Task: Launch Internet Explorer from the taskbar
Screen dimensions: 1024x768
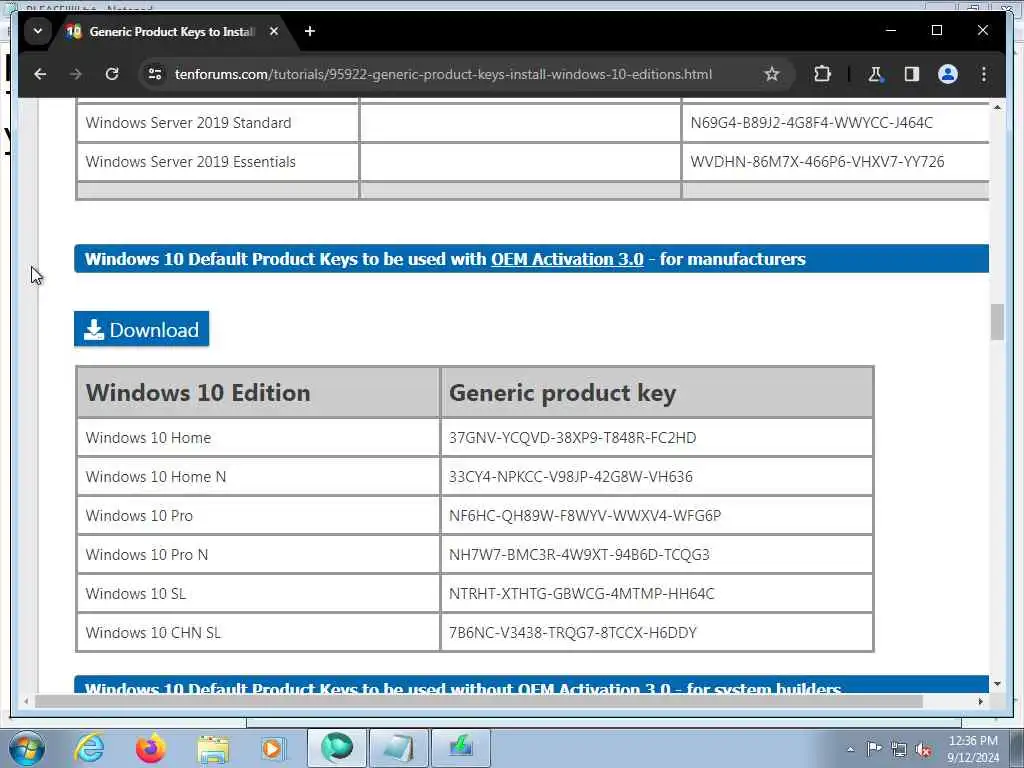Action: coord(89,748)
